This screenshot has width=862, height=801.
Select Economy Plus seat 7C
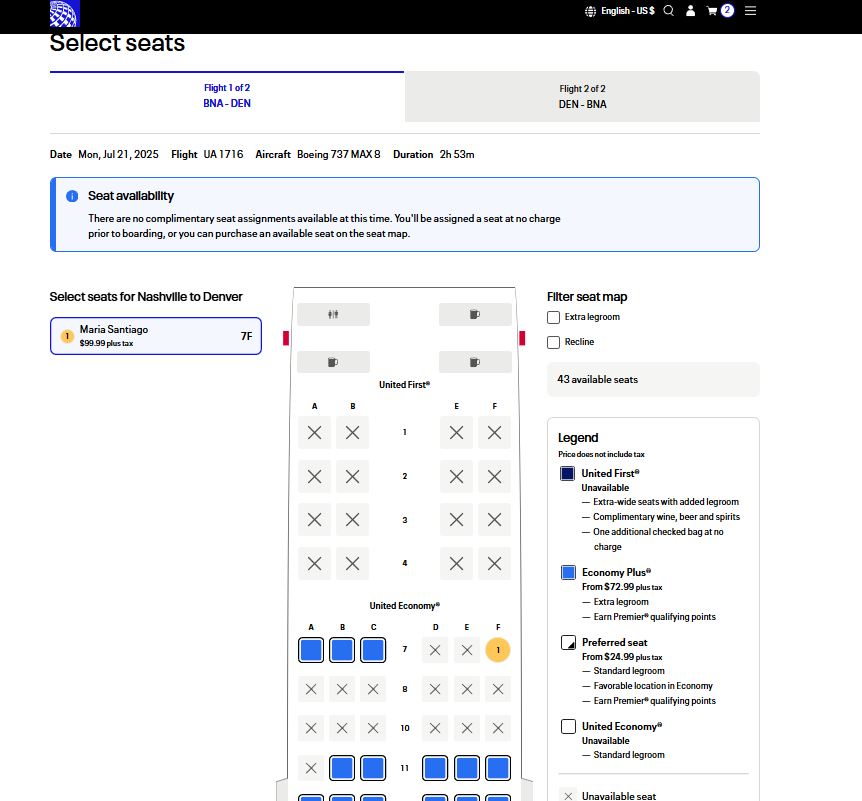[x=373, y=650]
